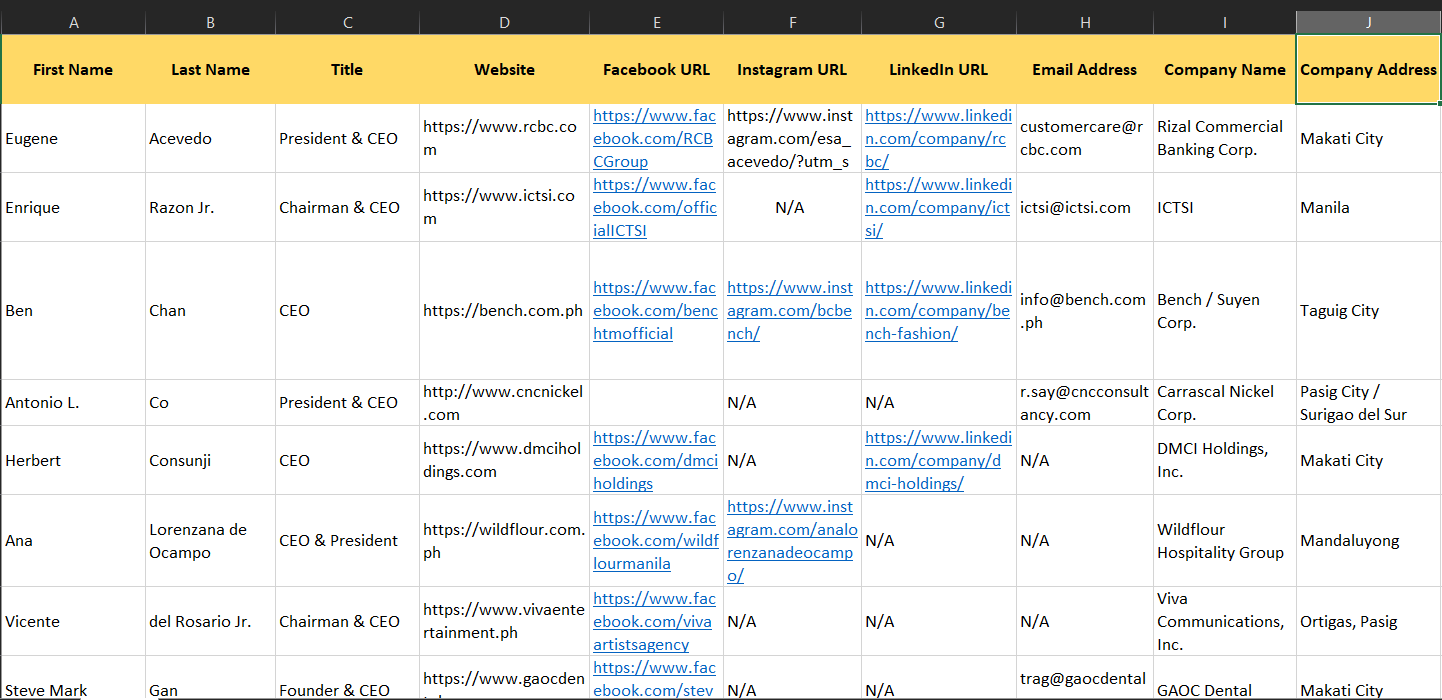The height and width of the screenshot is (700, 1442).
Task: Select the cell containing Razon Jr.
Action: point(210,208)
